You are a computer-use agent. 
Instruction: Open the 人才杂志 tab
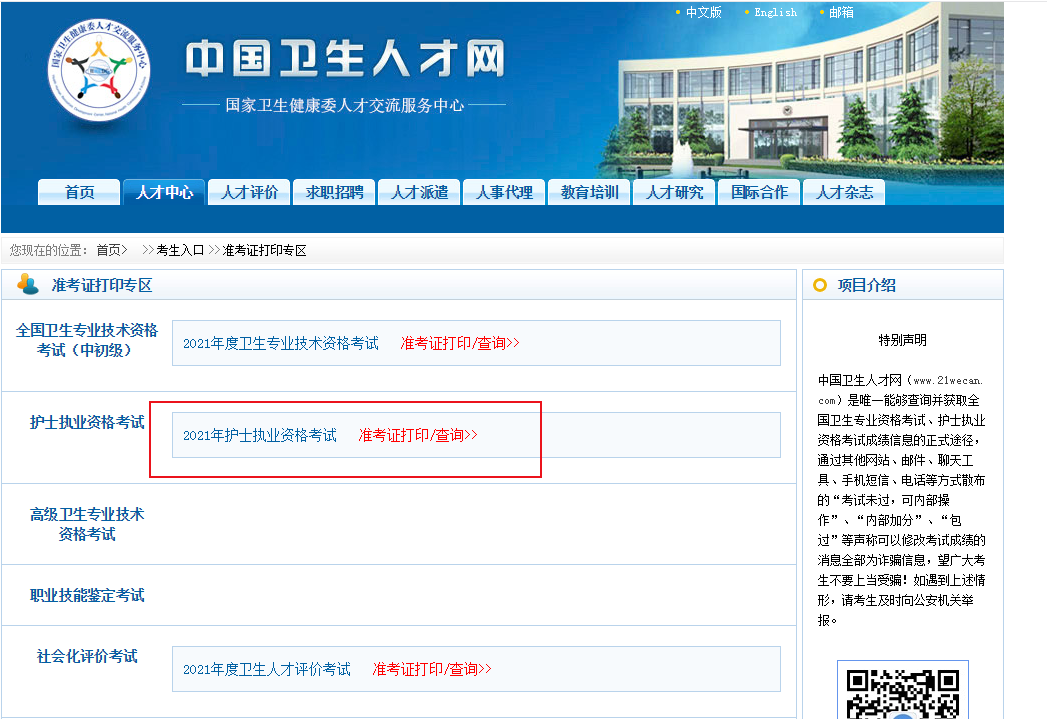844,192
